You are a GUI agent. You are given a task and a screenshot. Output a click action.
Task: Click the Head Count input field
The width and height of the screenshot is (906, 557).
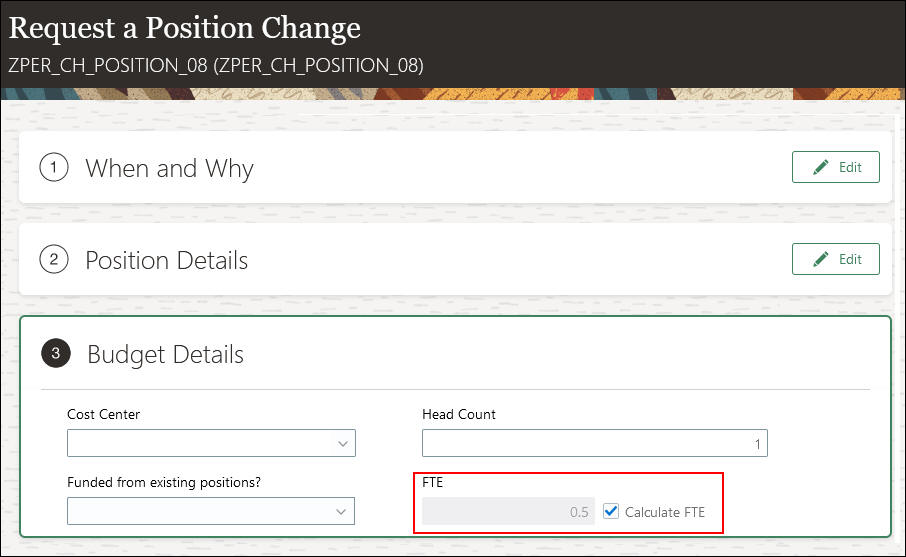pos(594,443)
